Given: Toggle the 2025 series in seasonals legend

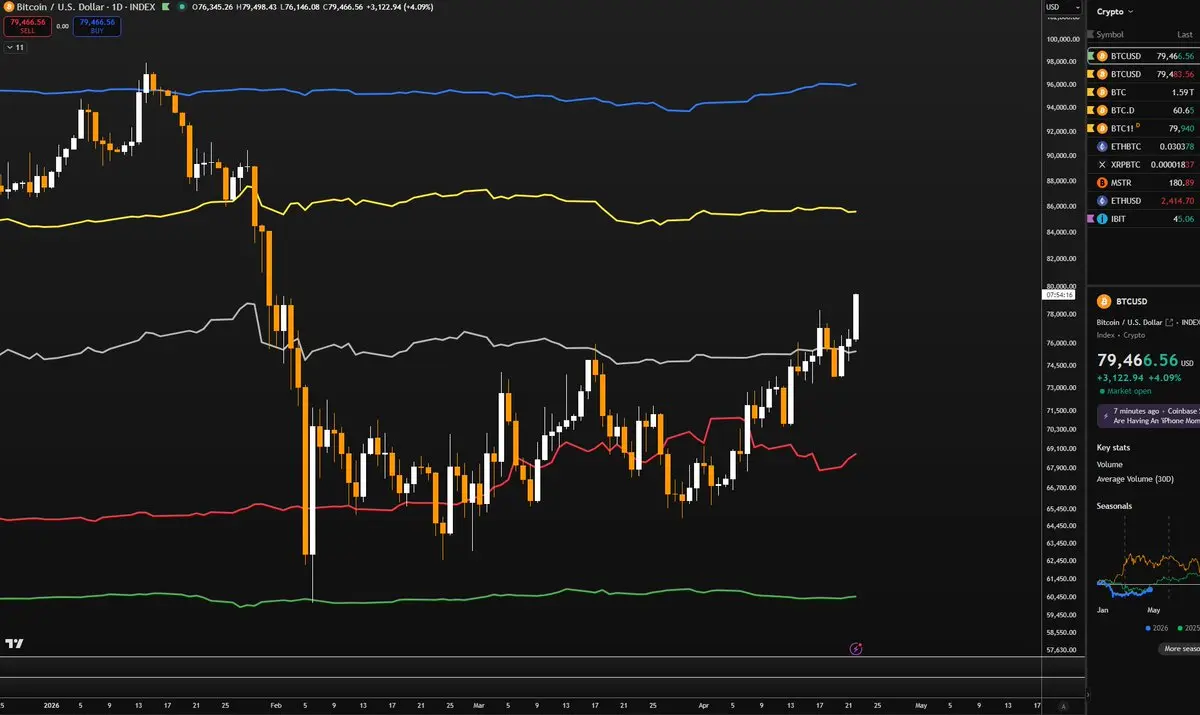Looking at the screenshot, I should (1189, 628).
